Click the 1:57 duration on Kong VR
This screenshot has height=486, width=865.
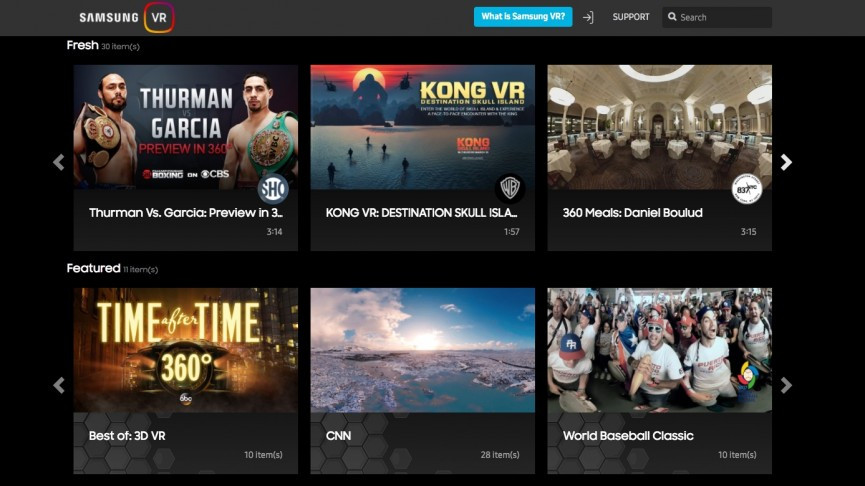tap(511, 232)
